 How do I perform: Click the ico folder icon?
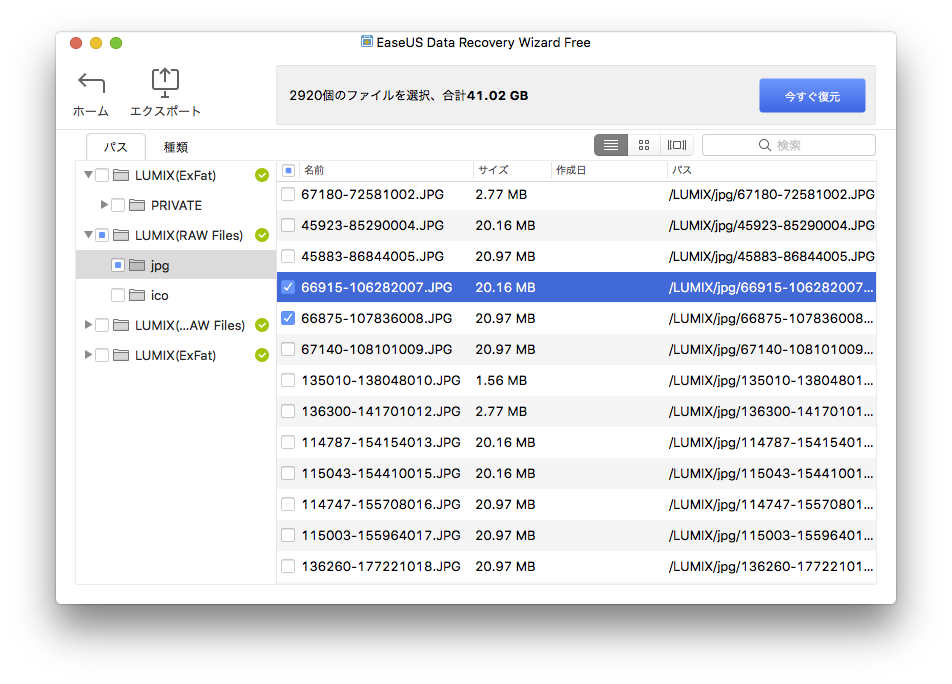[137, 295]
